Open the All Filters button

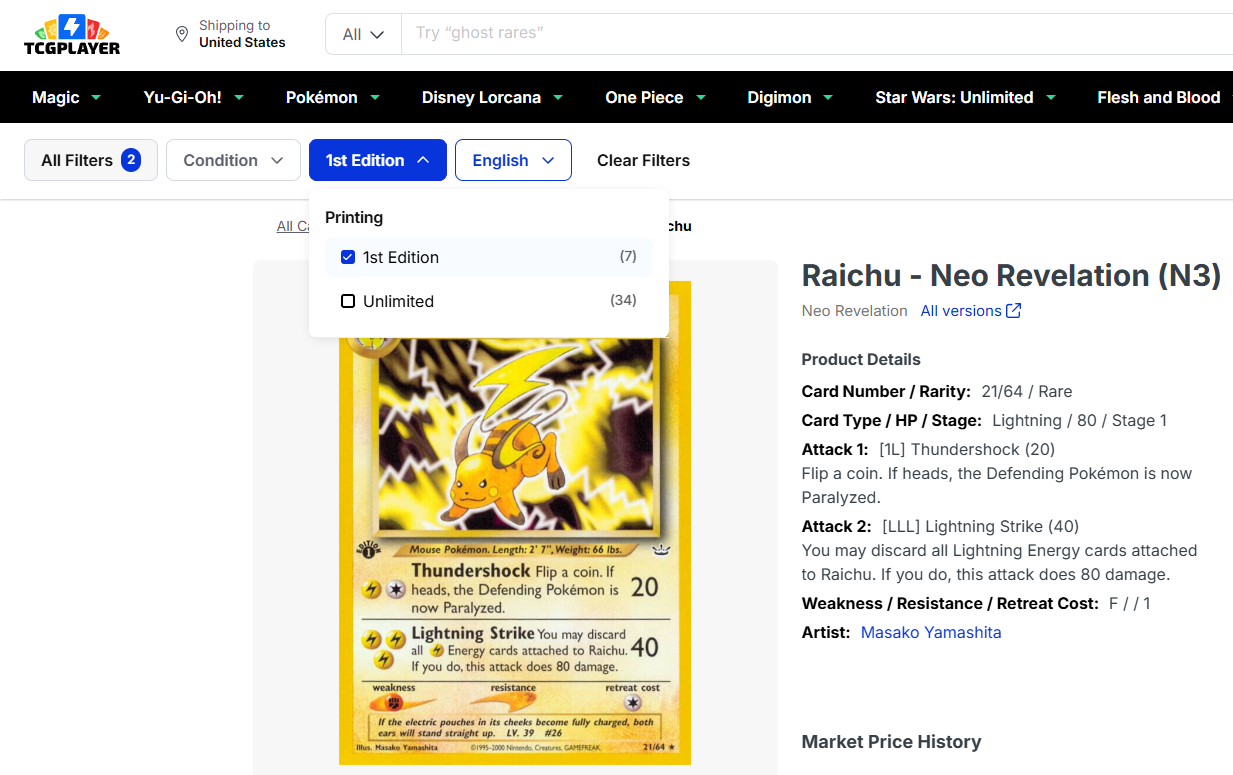pos(91,160)
